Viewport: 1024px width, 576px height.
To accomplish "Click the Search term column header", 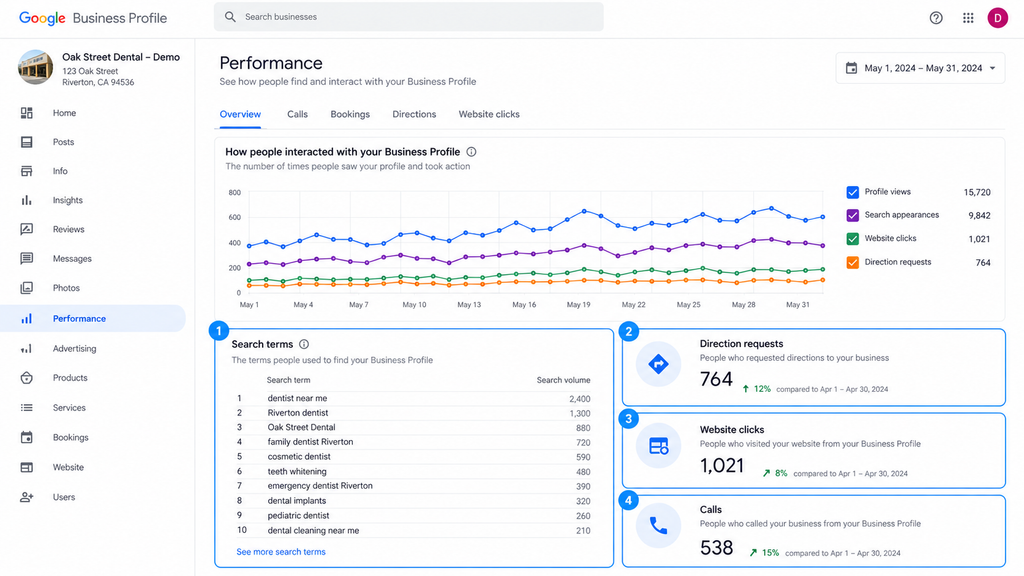I will tap(288, 380).
